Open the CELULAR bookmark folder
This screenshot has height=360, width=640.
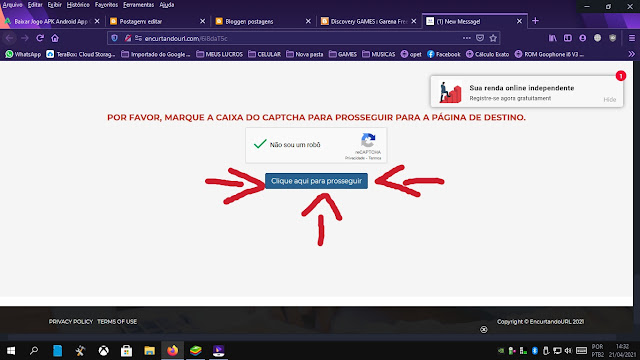point(264,54)
